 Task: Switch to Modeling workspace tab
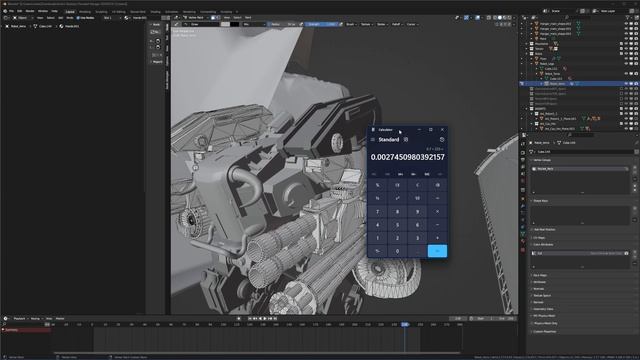point(85,12)
